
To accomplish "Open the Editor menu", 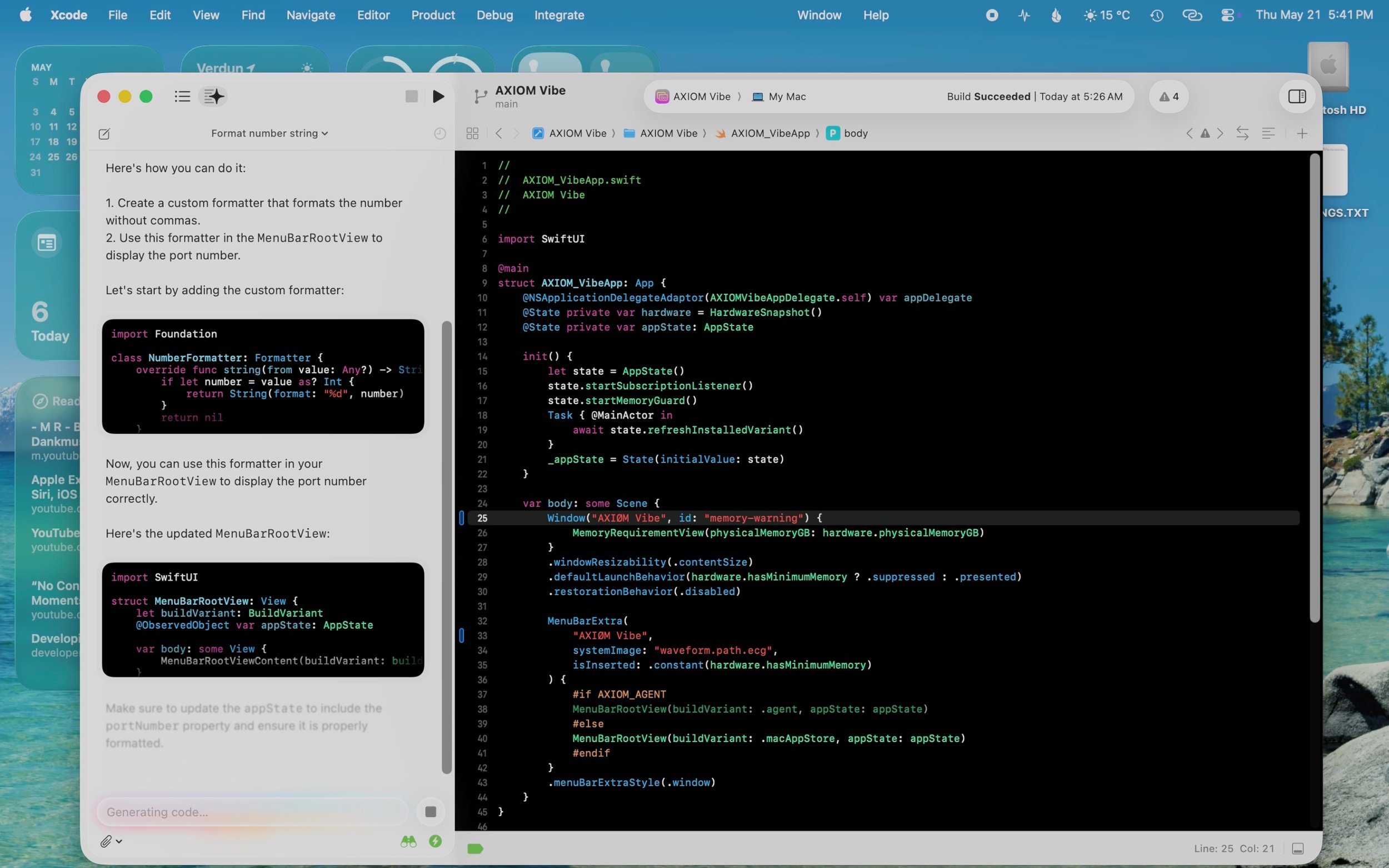I will click(373, 15).
